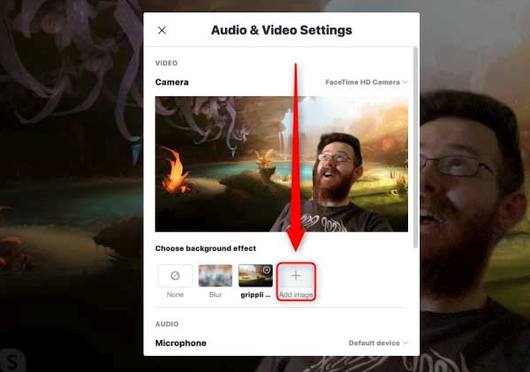Click the Choose background effect heading

click(x=206, y=248)
